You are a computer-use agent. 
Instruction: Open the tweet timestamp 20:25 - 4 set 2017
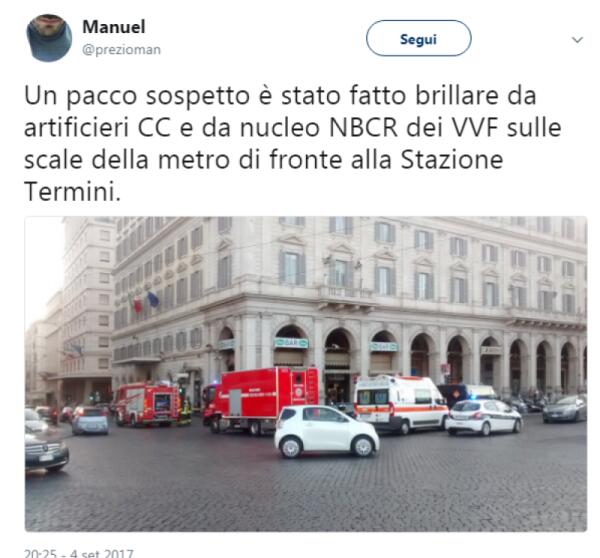(x=78, y=553)
